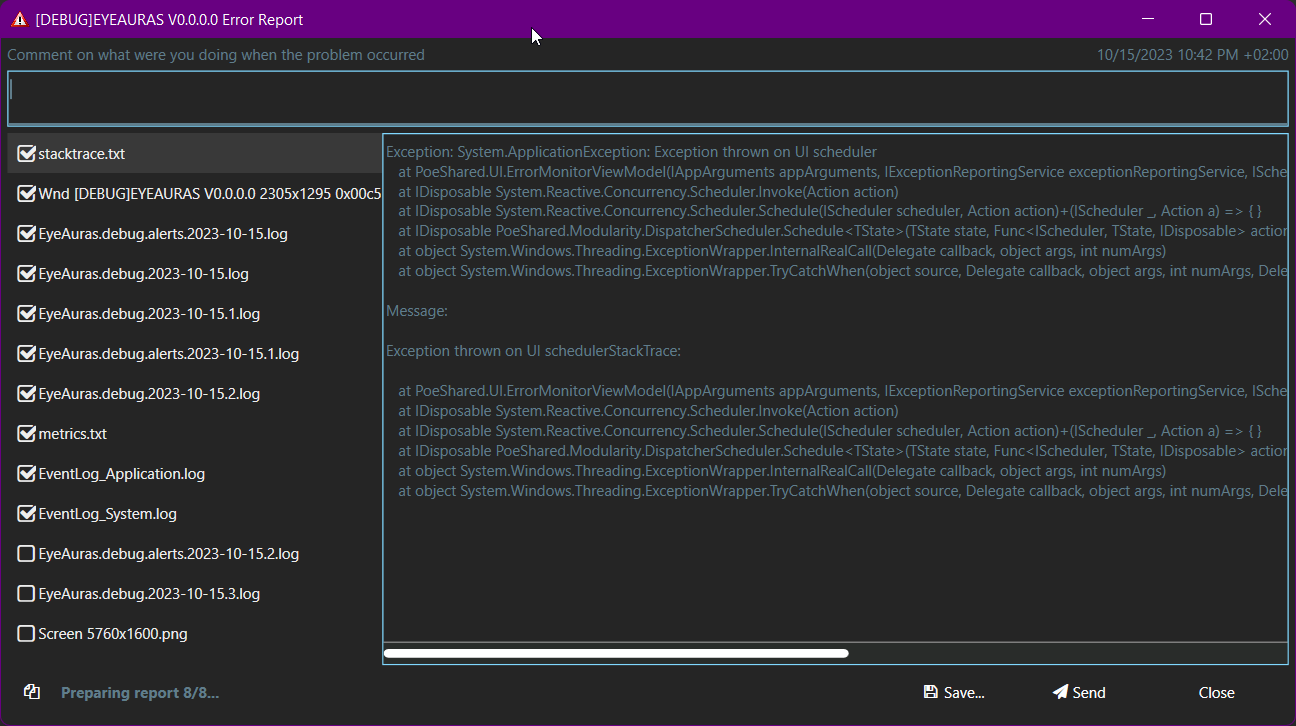The height and width of the screenshot is (726, 1296).
Task: Select the EventLog_Application.log entry
Action: (121, 474)
